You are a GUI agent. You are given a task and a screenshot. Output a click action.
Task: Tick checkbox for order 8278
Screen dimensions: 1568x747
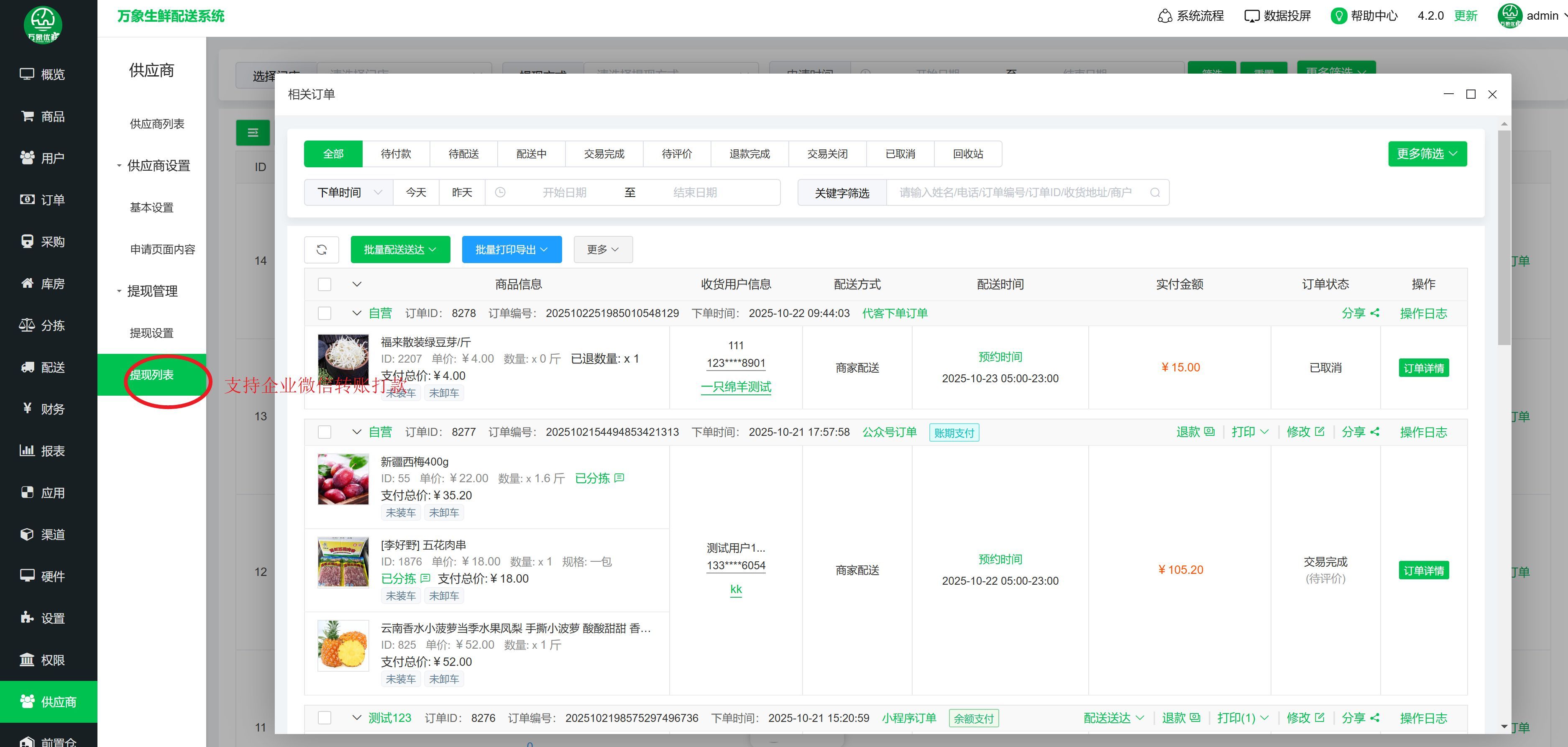pos(325,313)
